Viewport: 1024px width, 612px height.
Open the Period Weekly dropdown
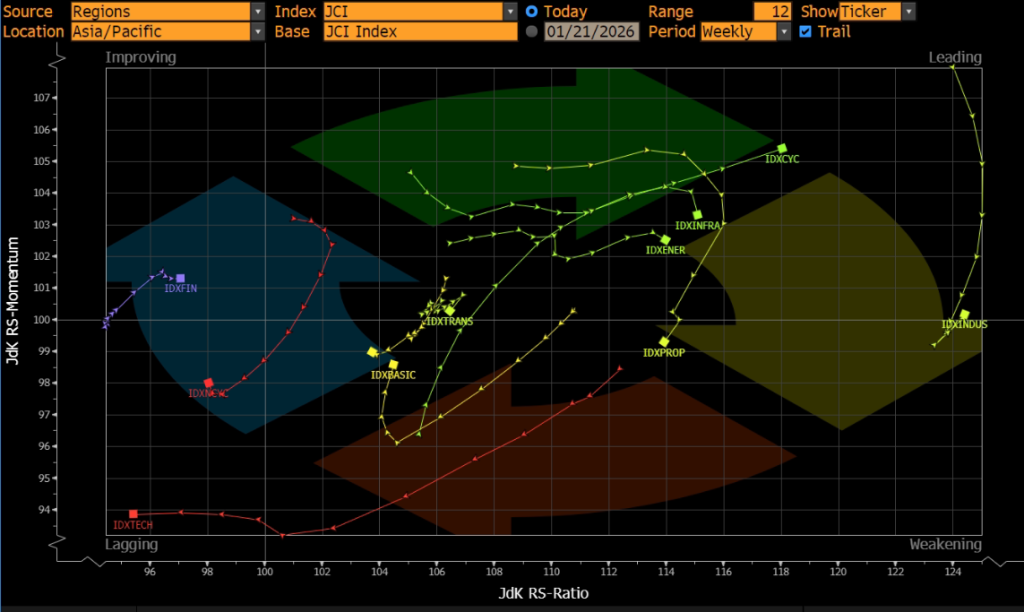pos(784,31)
